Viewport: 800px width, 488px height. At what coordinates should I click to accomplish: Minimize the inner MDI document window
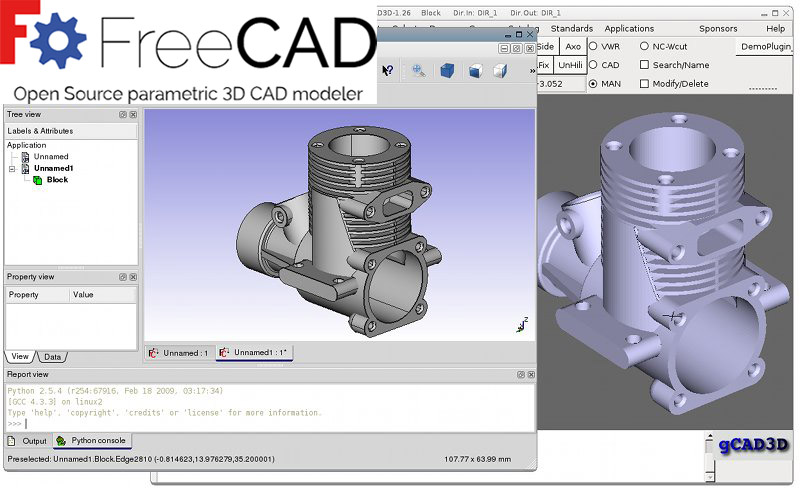point(504,48)
